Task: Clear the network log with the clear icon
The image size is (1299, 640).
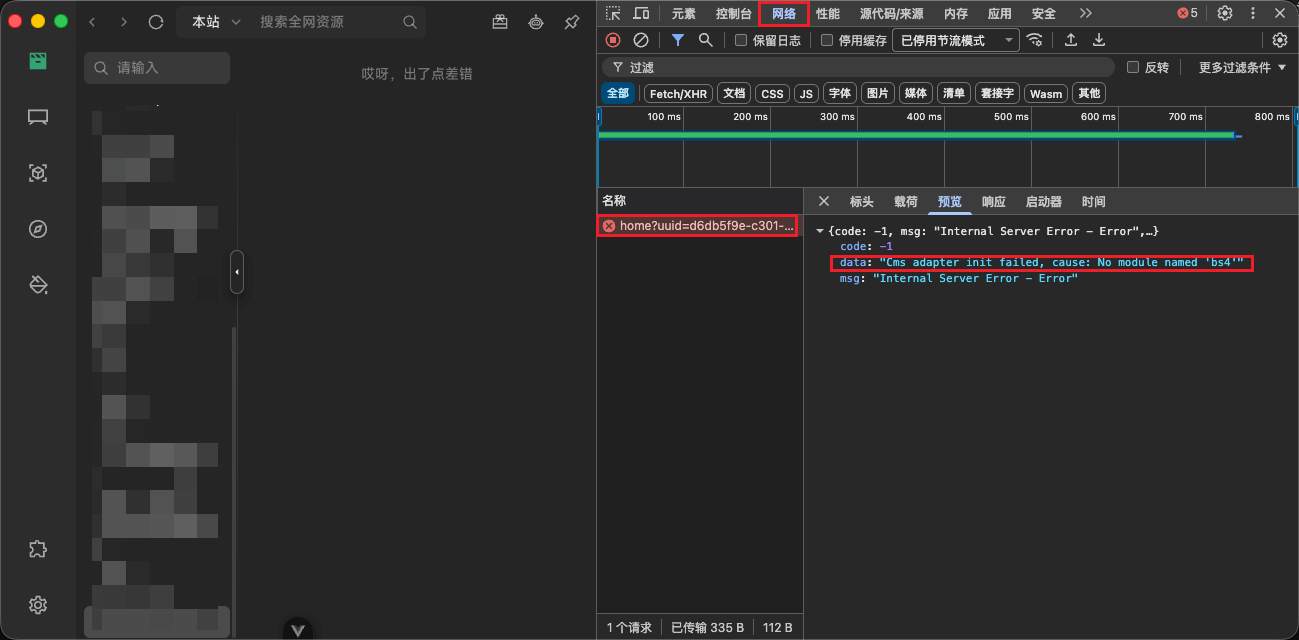Action: pyautogui.click(x=640, y=40)
